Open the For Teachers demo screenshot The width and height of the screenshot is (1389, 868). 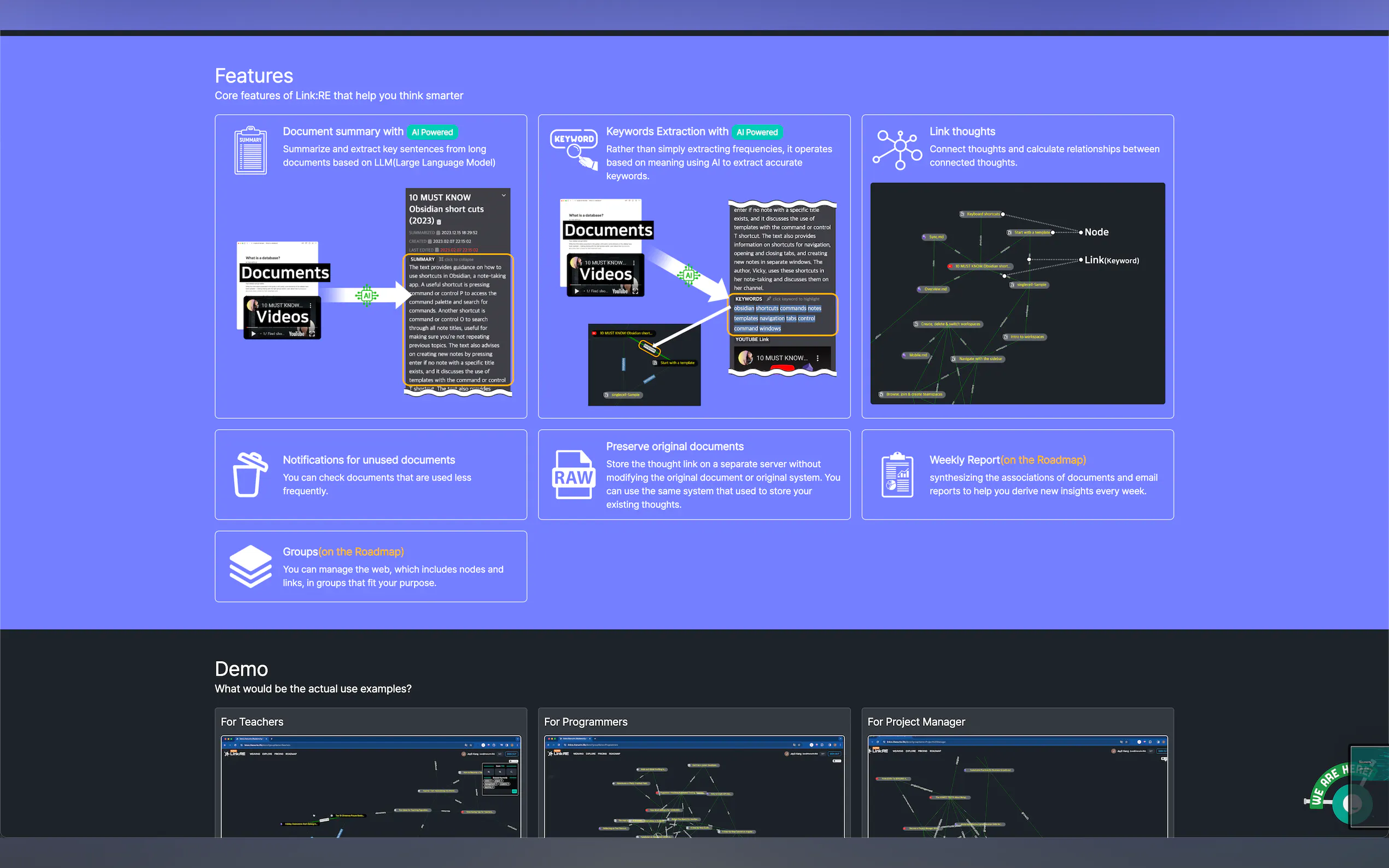click(x=370, y=787)
